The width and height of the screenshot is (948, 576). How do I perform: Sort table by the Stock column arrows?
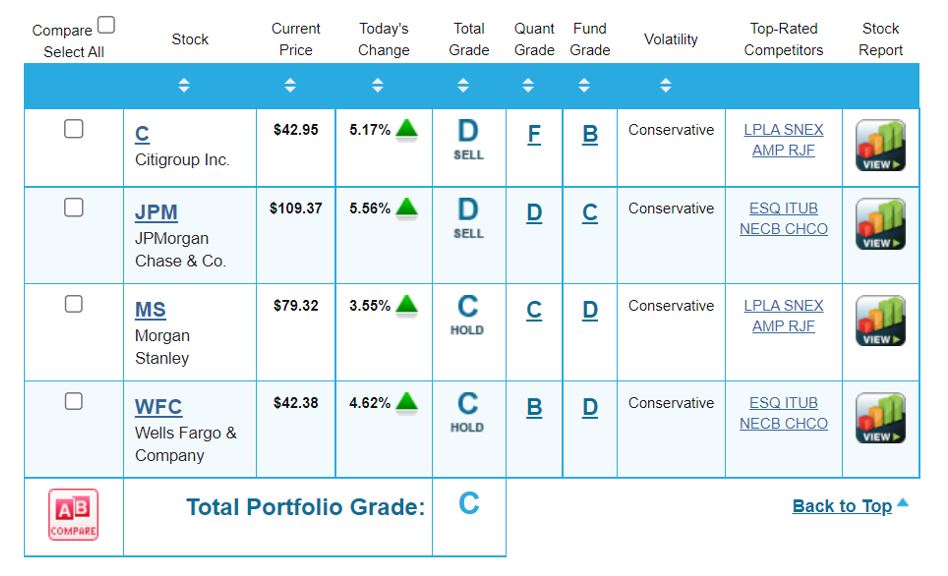pos(183,86)
